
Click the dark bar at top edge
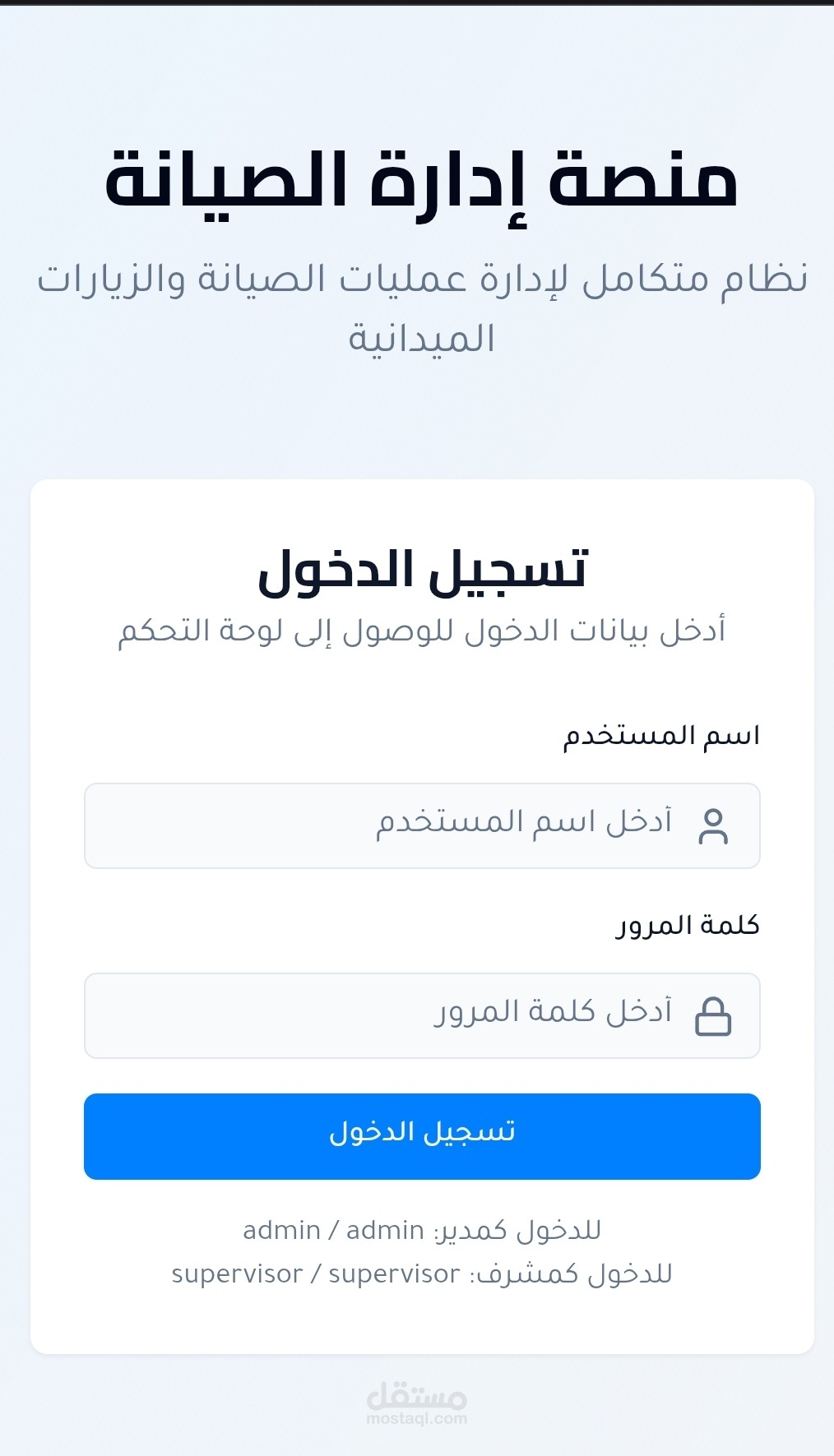[x=417, y=2]
